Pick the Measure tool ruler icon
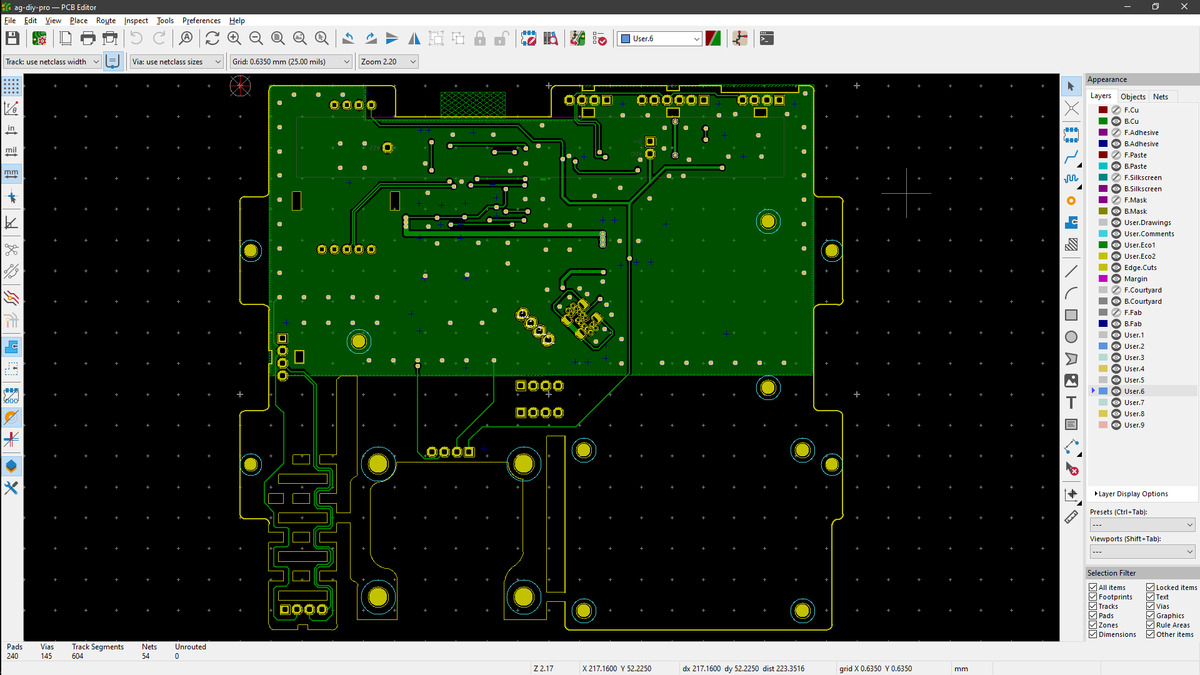The height and width of the screenshot is (675, 1200). tap(1071, 517)
